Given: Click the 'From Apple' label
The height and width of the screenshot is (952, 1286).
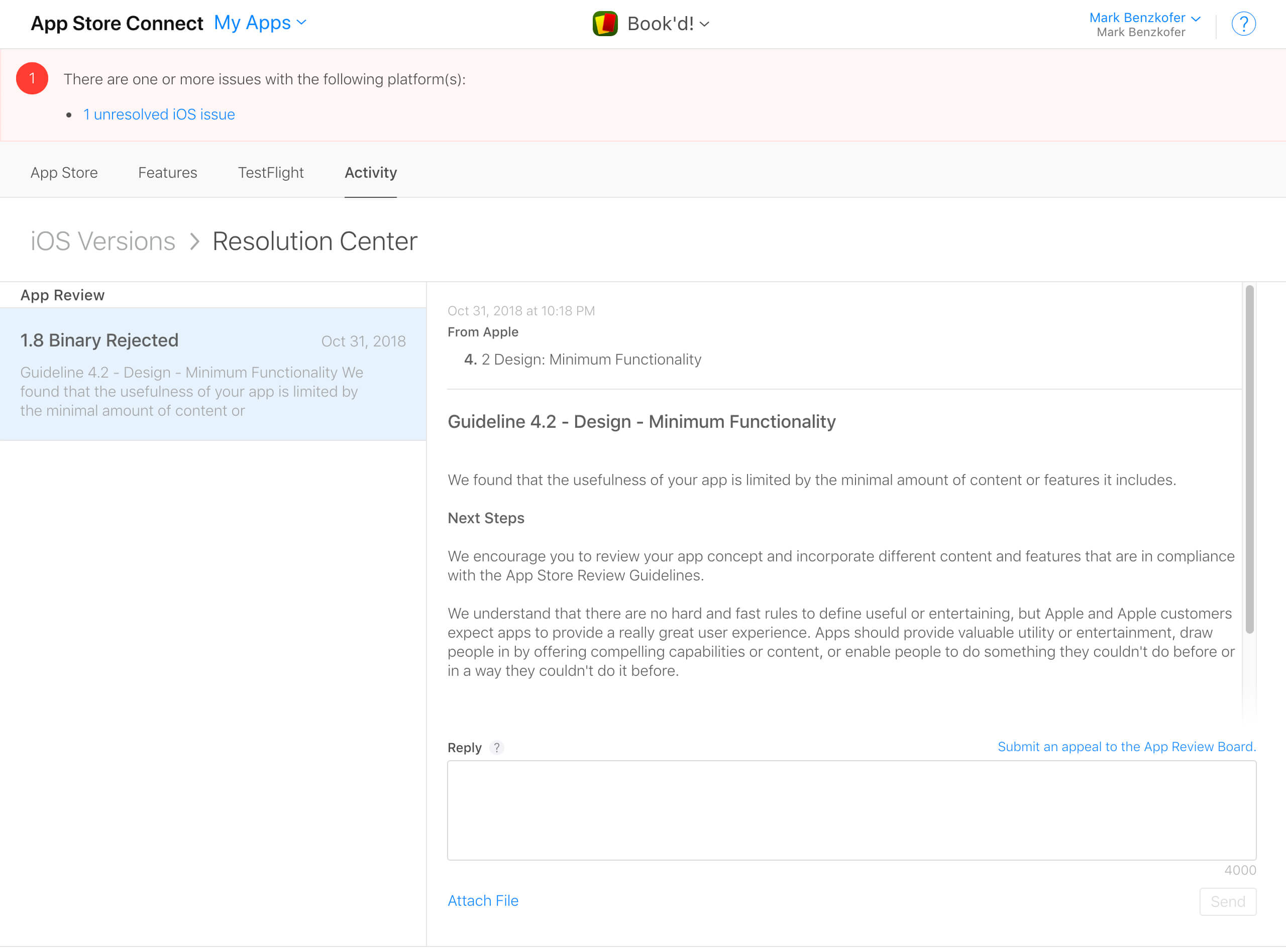Looking at the screenshot, I should click(x=483, y=332).
